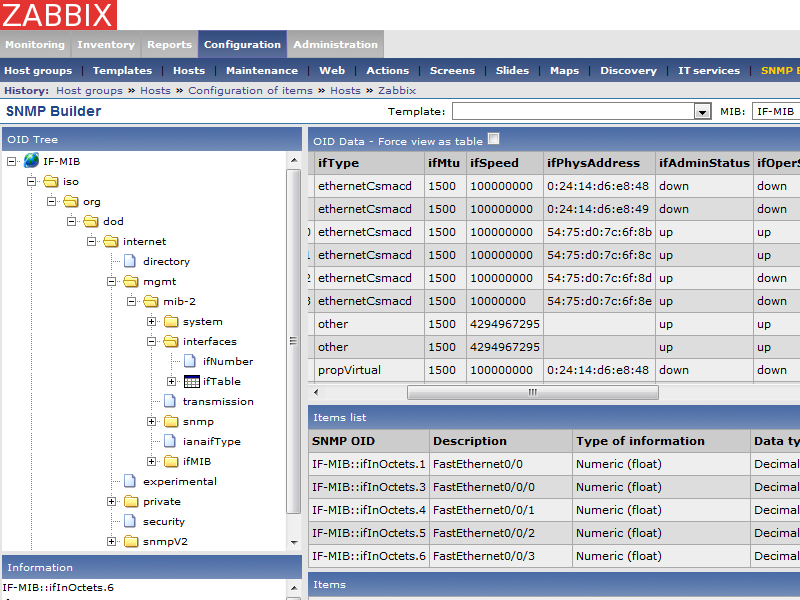Click the interfaces folder icon

(171, 341)
